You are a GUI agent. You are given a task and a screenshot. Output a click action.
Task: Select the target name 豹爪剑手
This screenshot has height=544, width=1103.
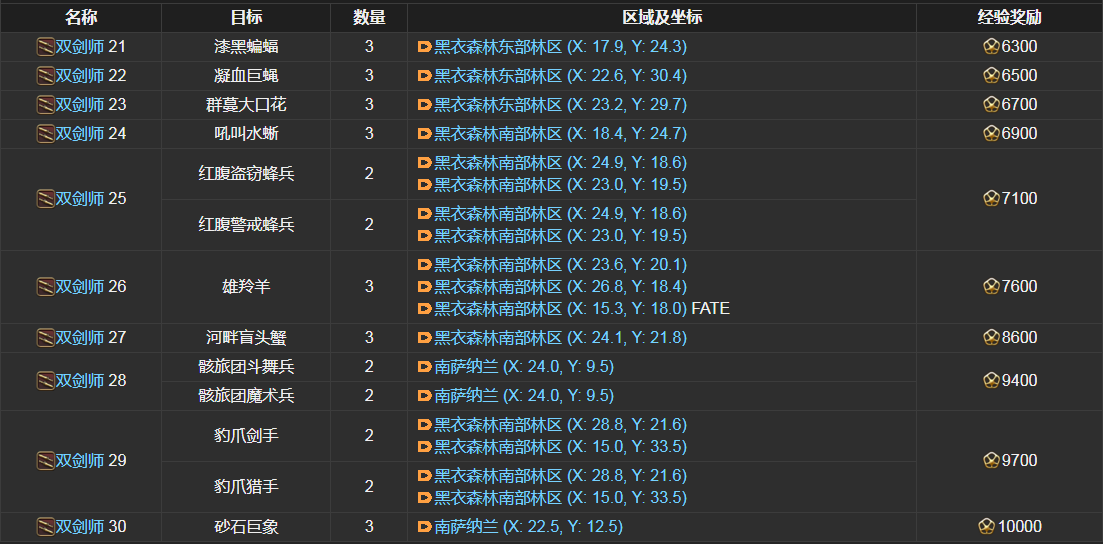point(246,436)
